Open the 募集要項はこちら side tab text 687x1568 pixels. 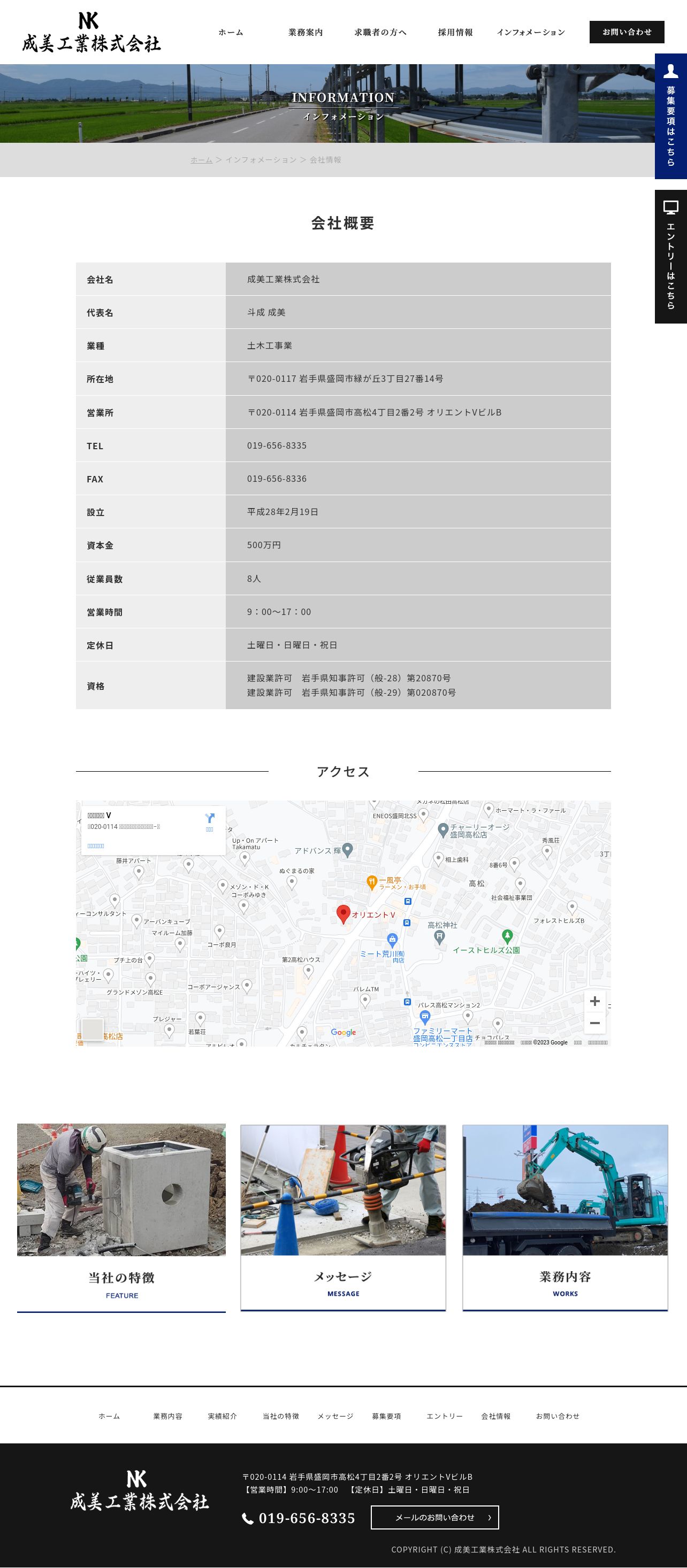[x=670, y=126]
